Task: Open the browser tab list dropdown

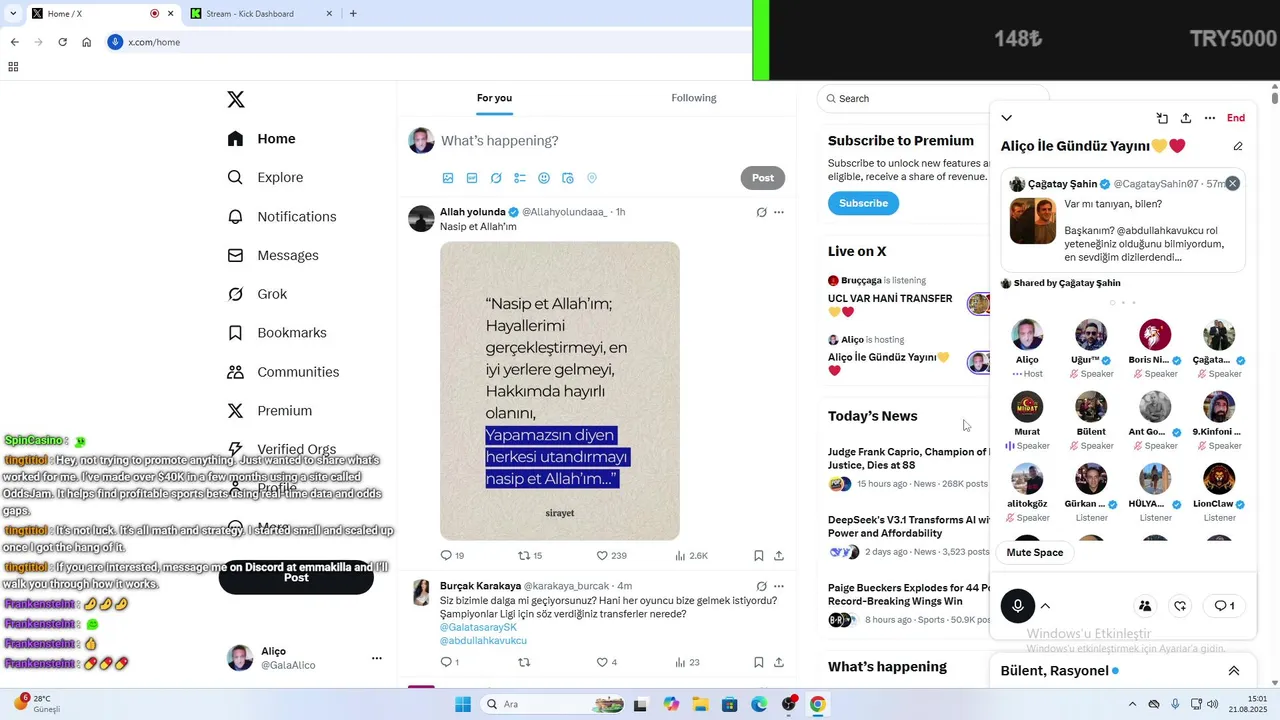Action: [x=12, y=14]
